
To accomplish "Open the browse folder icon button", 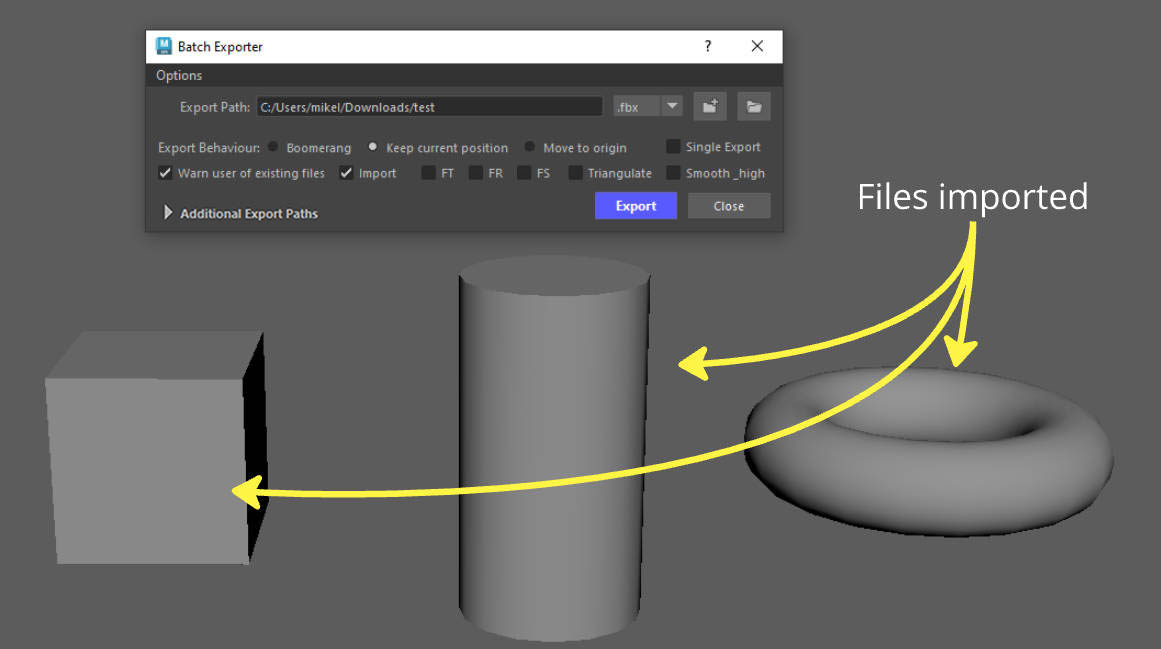I will coord(754,107).
